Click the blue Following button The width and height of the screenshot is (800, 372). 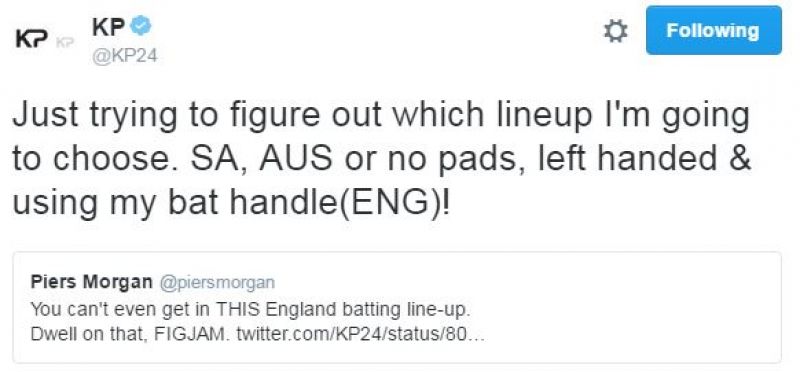pyautogui.click(x=713, y=30)
